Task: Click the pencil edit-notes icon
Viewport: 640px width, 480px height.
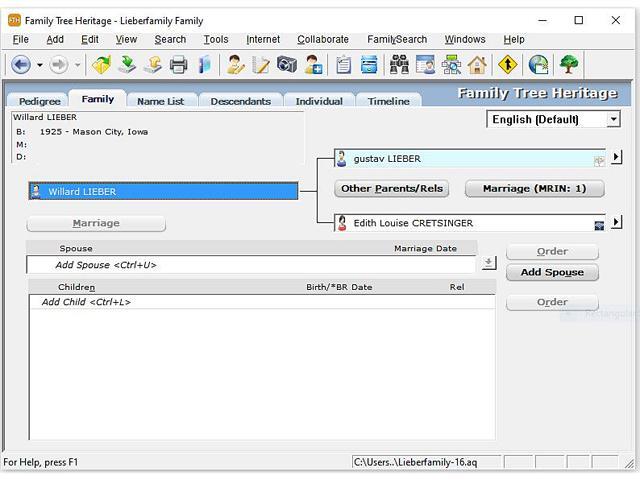Action: (x=261, y=65)
